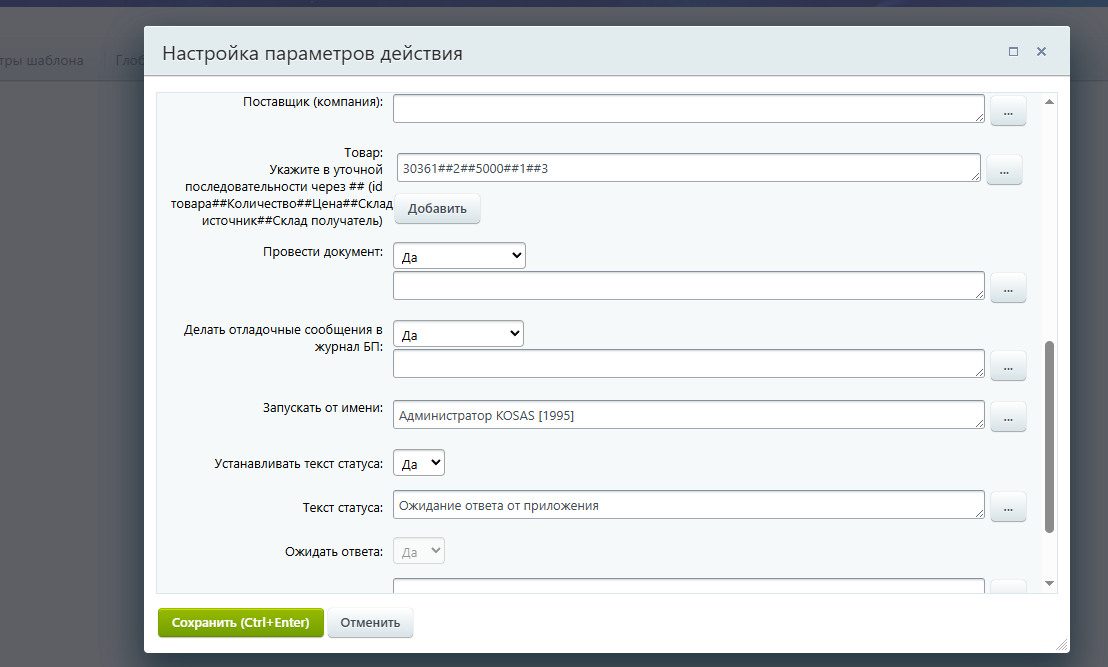Click the Добавить button
The height and width of the screenshot is (667, 1108).
(437, 208)
